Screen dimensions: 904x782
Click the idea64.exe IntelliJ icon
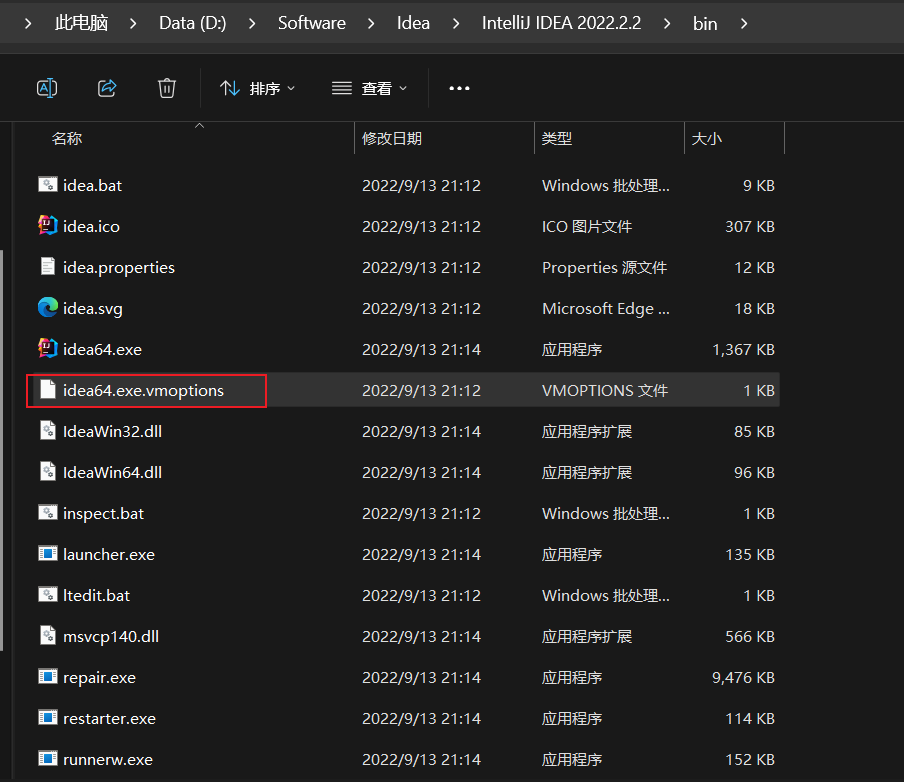(48, 348)
